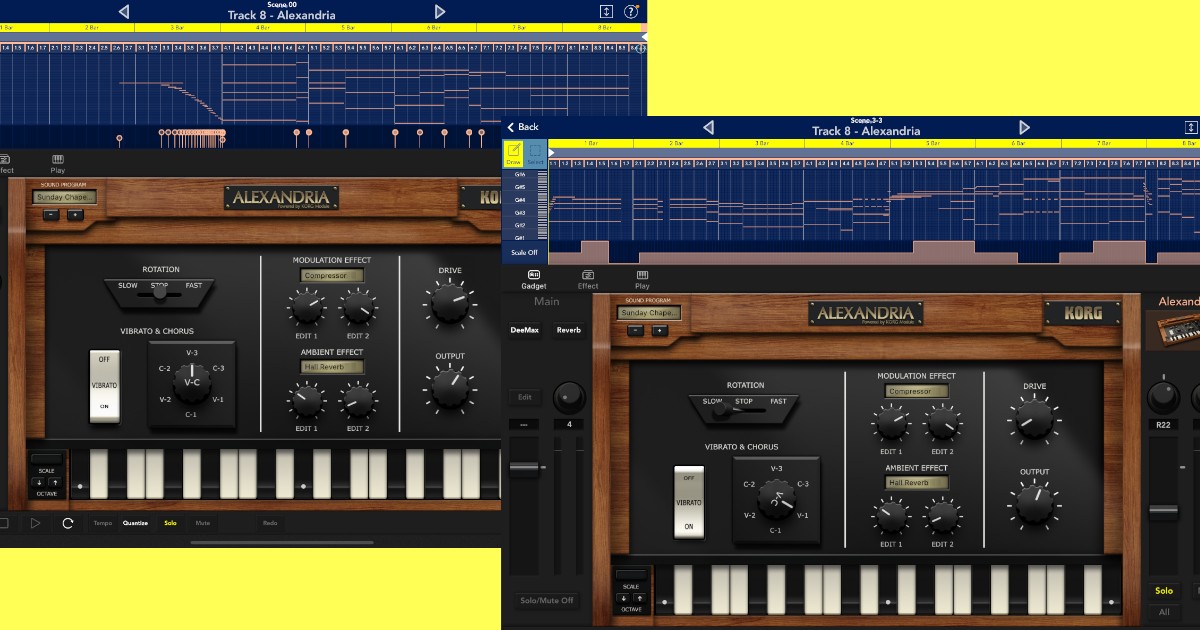Open Hall Reverb ambient effect selector in Scene 3-3 window
The width and height of the screenshot is (1200, 630).
click(917, 483)
